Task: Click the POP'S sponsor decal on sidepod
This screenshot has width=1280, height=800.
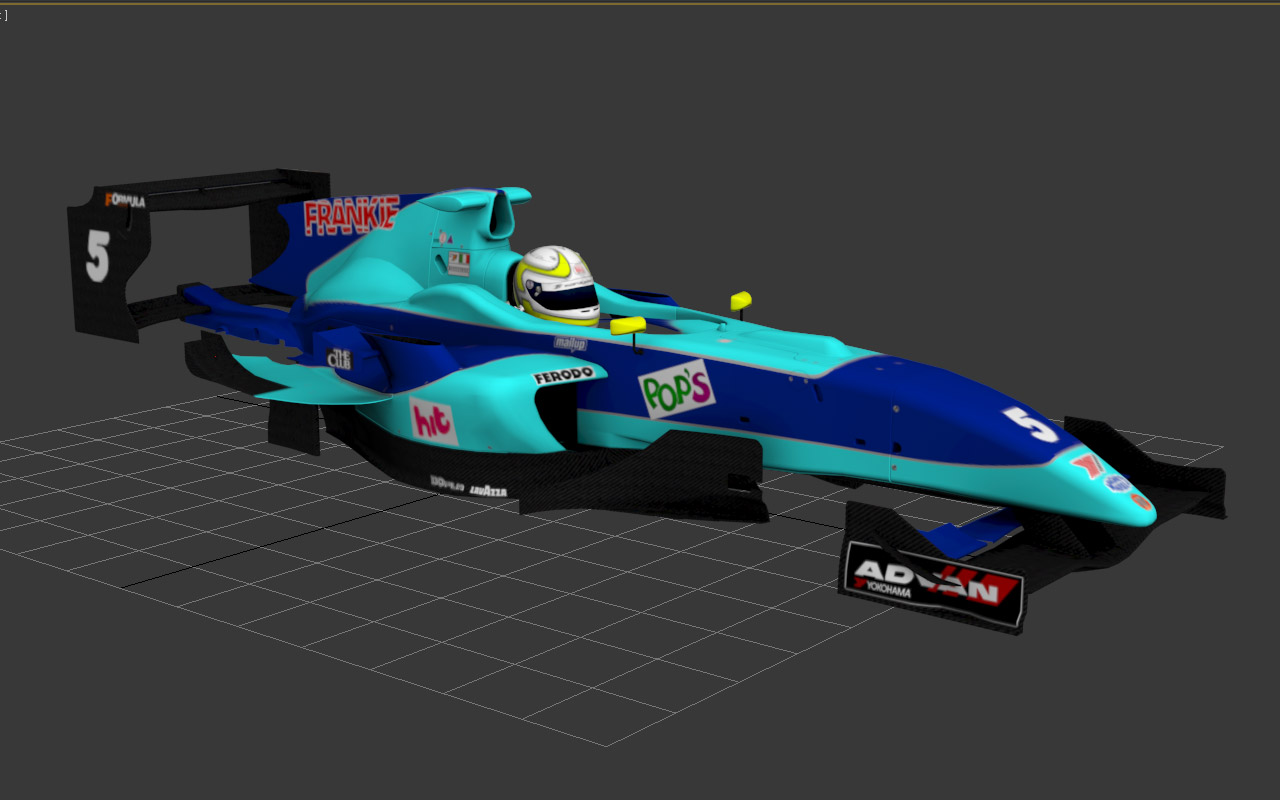Action: pyautogui.click(x=677, y=388)
